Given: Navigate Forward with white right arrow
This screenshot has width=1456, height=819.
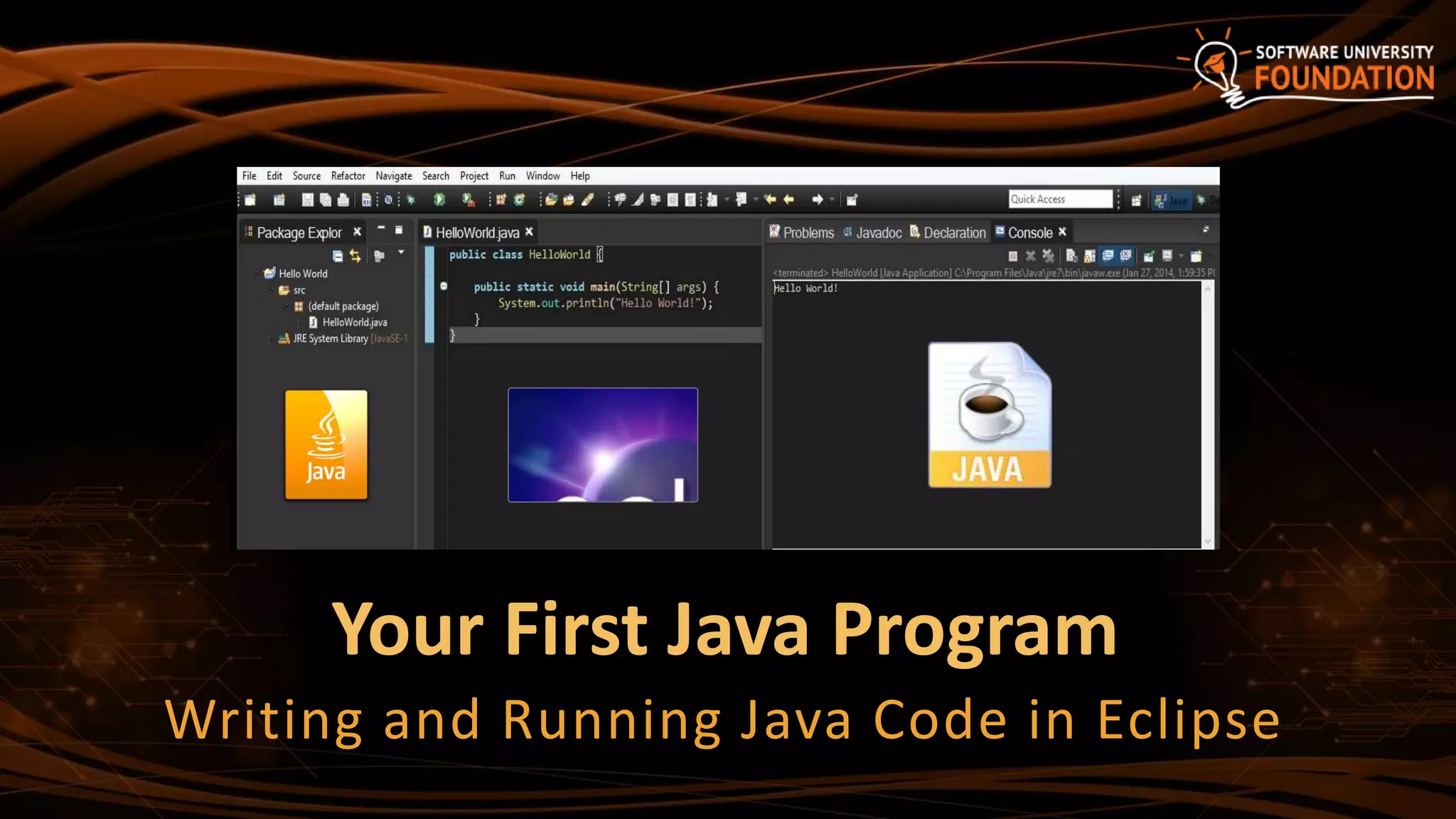Looking at the screenshot, I should coord(818,200).
